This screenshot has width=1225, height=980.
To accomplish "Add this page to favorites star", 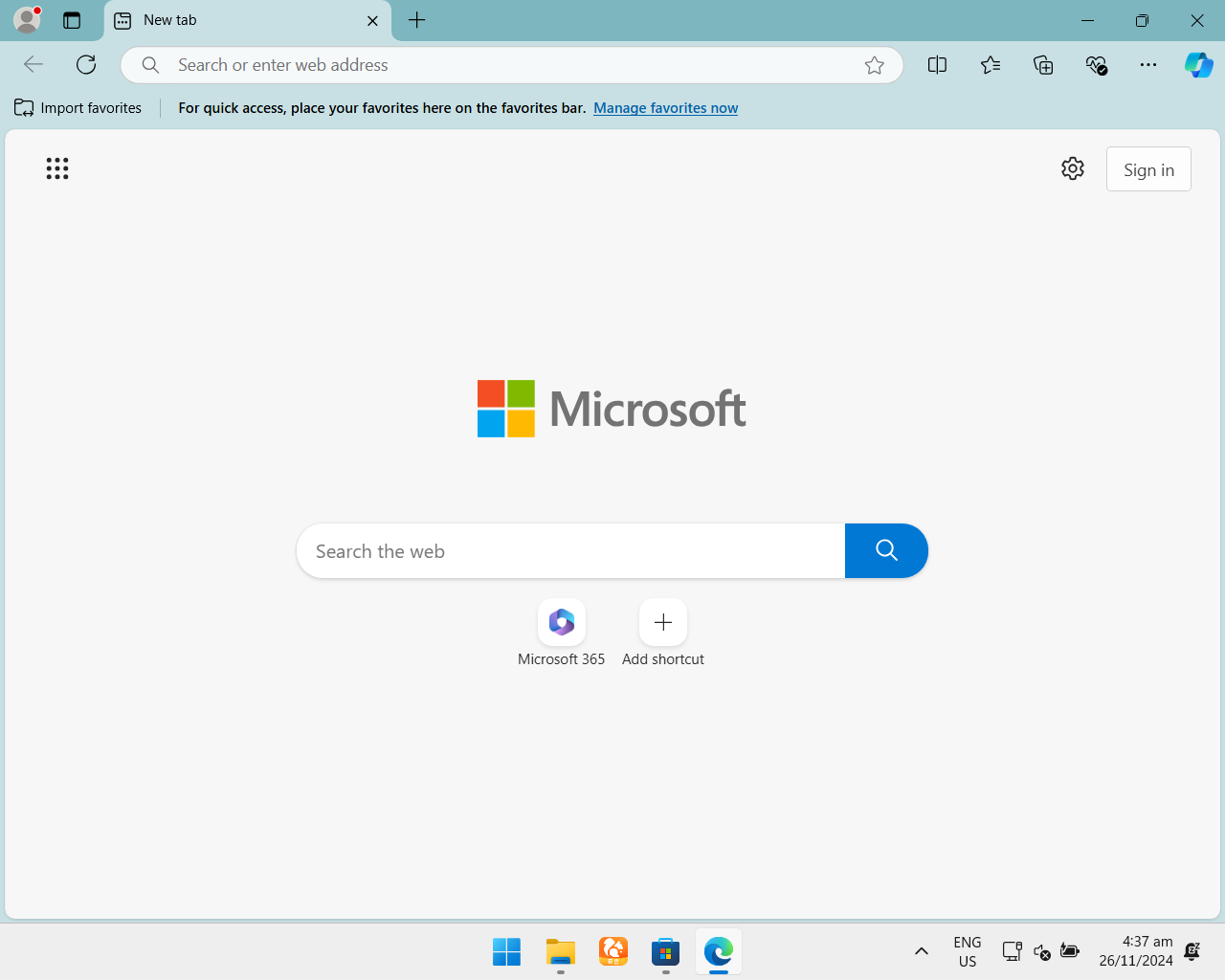I will pyautogui.click(x=874, y=65).
